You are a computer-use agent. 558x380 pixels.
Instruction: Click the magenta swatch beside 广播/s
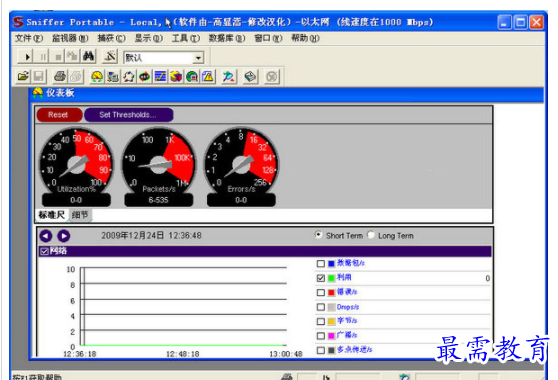point(331,336)
